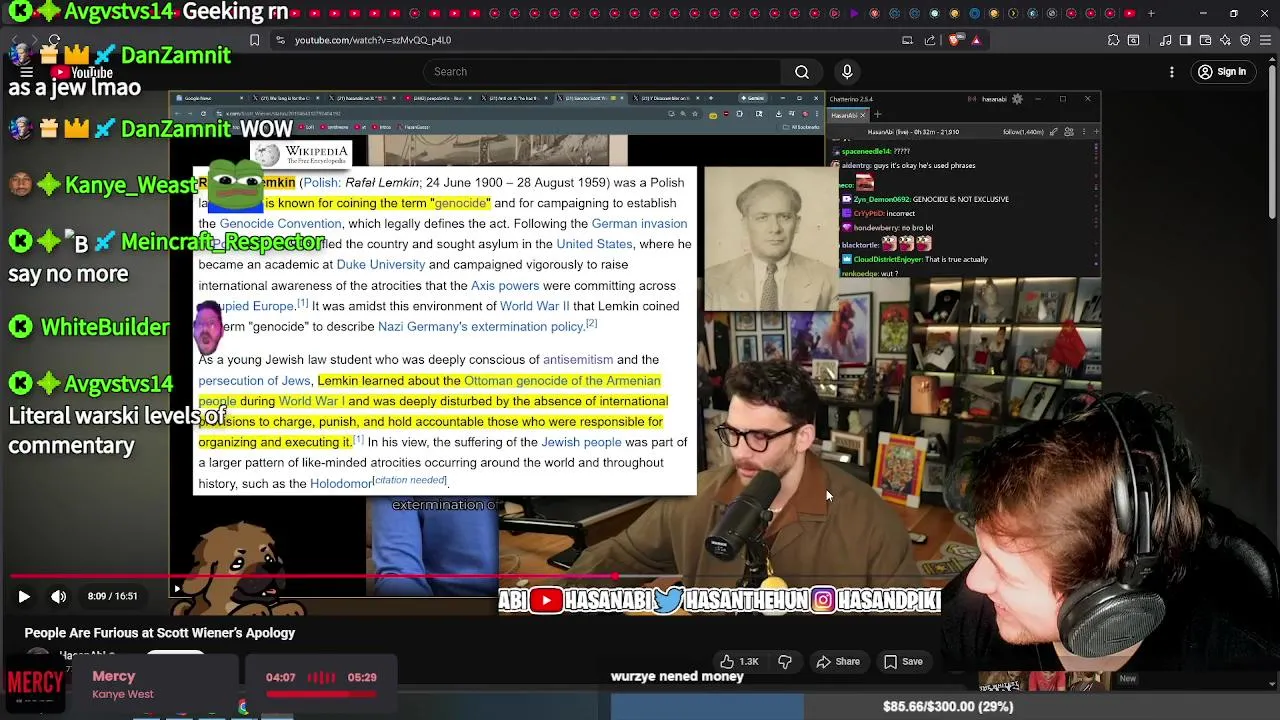Like the video with 1.3K likes
This screenshot has height=720, width=1280.
pos(739,661)
